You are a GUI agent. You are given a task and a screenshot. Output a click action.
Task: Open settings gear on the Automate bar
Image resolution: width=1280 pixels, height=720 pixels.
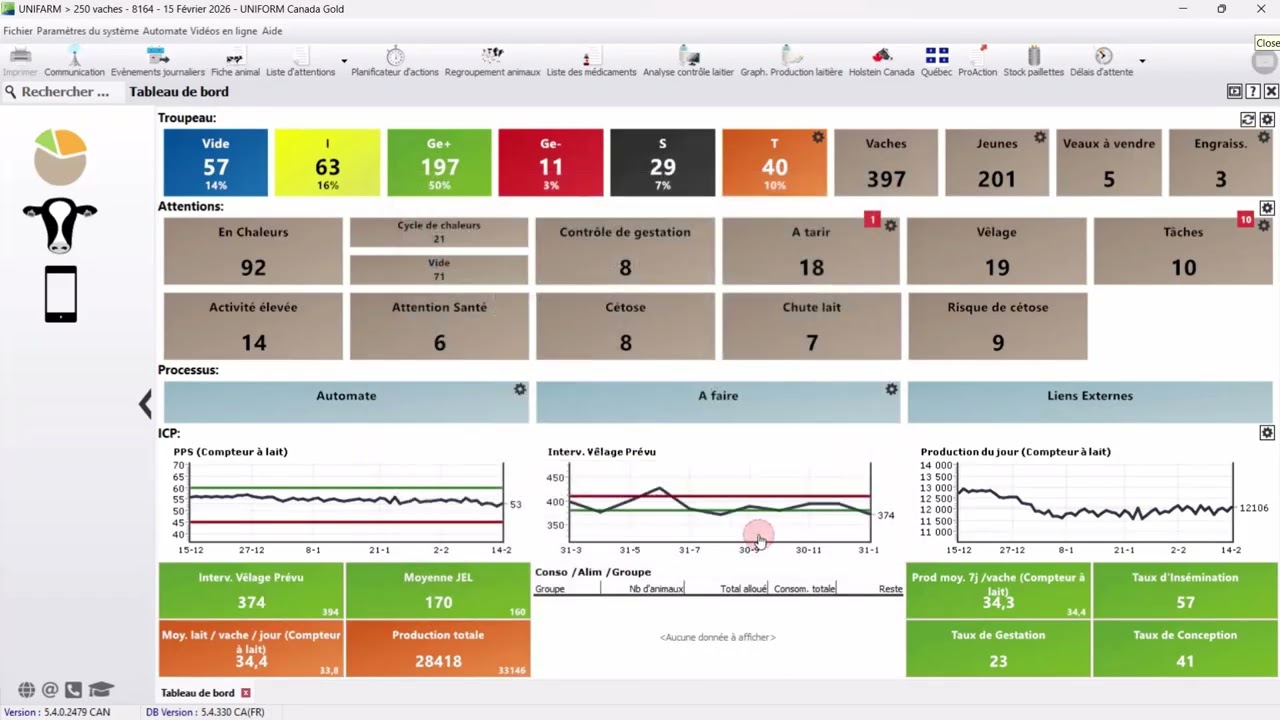520,389
